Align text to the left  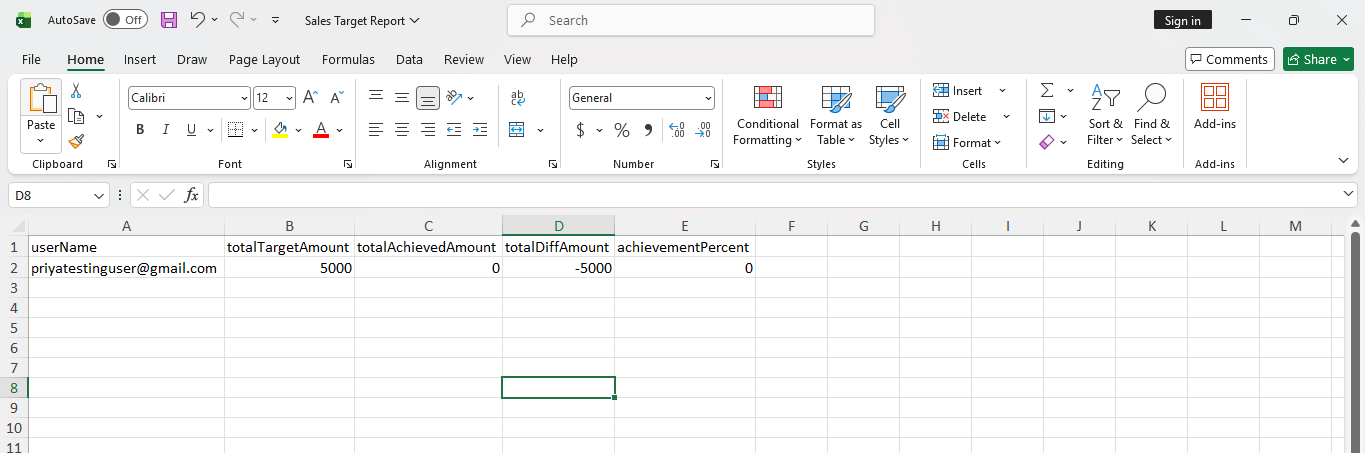[376, 130]
